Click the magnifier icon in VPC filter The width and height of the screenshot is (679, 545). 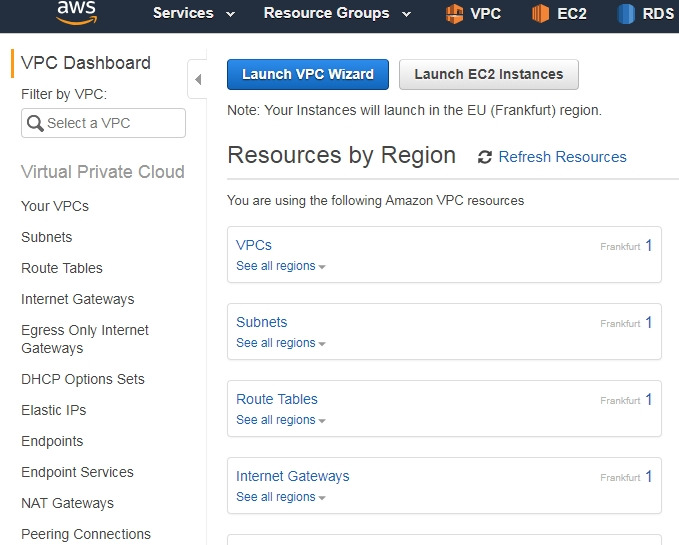(x=35, y=123)
